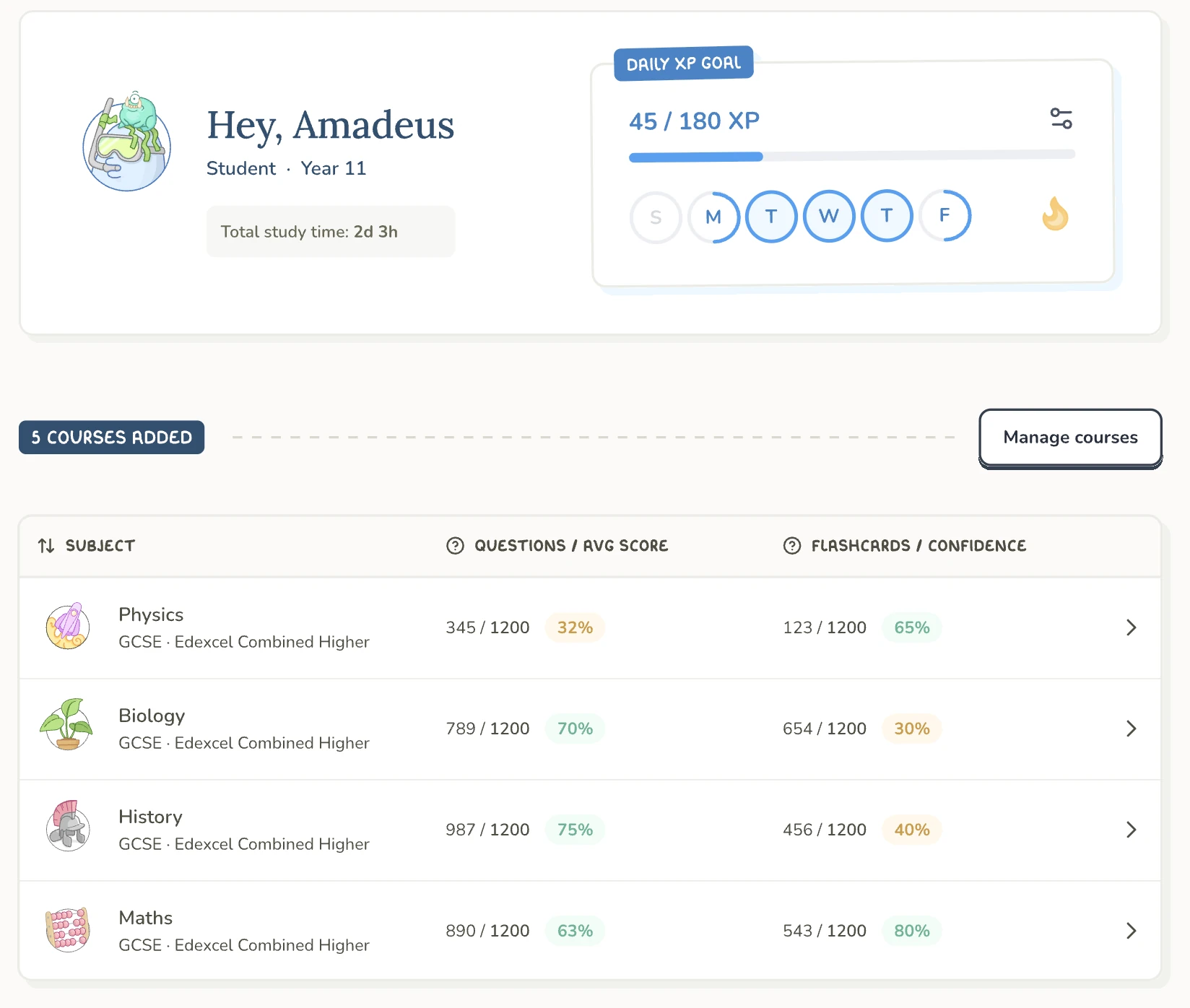This screenshot has height=1008, width=1190.
Task: Click the XP progress bar
Action: [852, 156]
